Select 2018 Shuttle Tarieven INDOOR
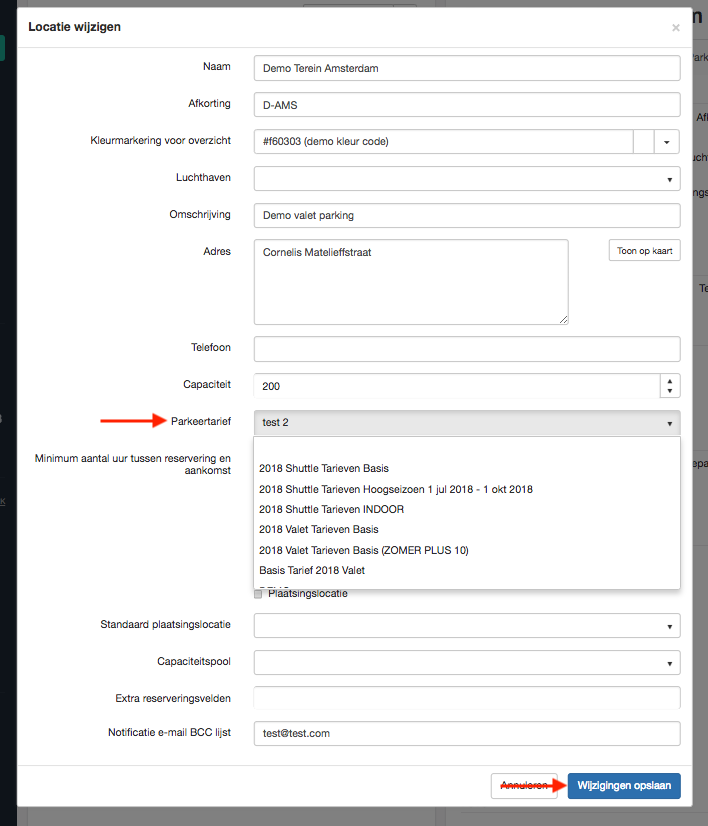708x826 pixels. 467,509
